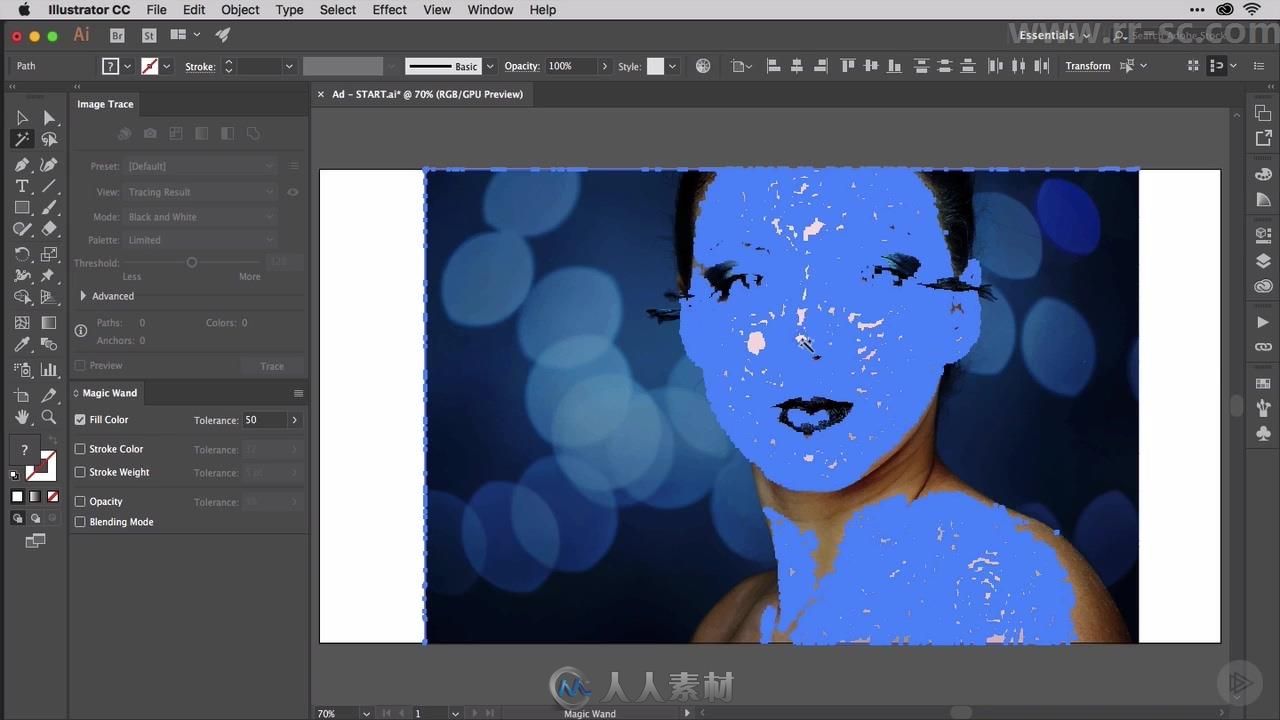This screenshot has height=720, width=1280.
Task: Open the stroke weight dropdown
Action: click(289, 66)
